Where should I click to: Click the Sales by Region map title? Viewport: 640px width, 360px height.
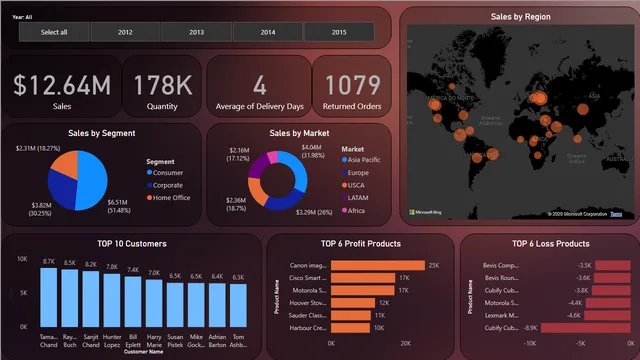[520, 17]
